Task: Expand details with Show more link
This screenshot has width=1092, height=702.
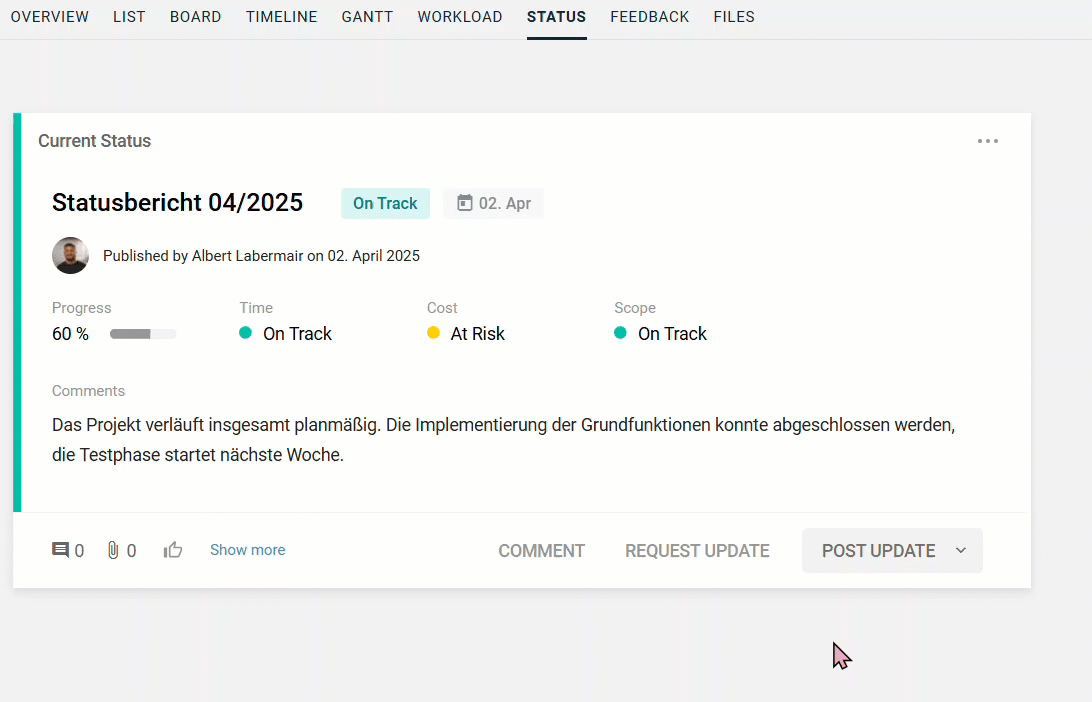Action: tap(247, 550)
